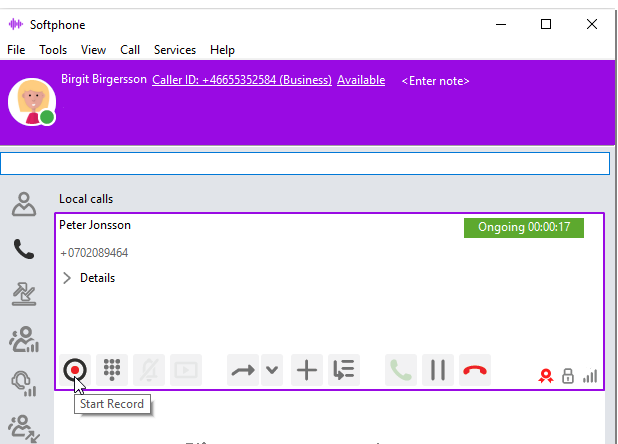Open the headset statistics sidebar icon
Screen dimensions: 618x444
(x=24, y=384)
